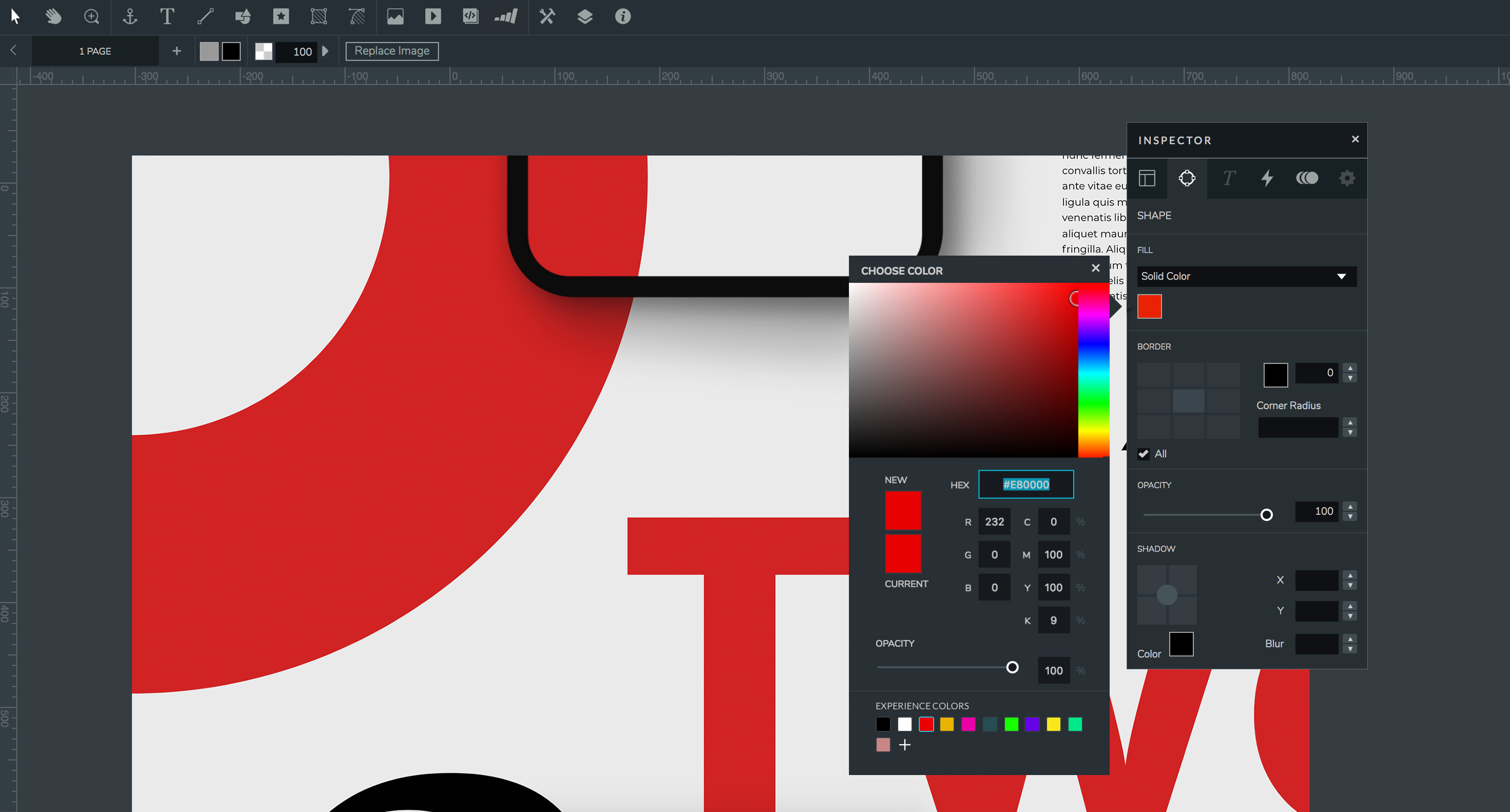Increase Corner Radius with up stepper
The width and height of the screenshot is (1510, 812).
1350,422
